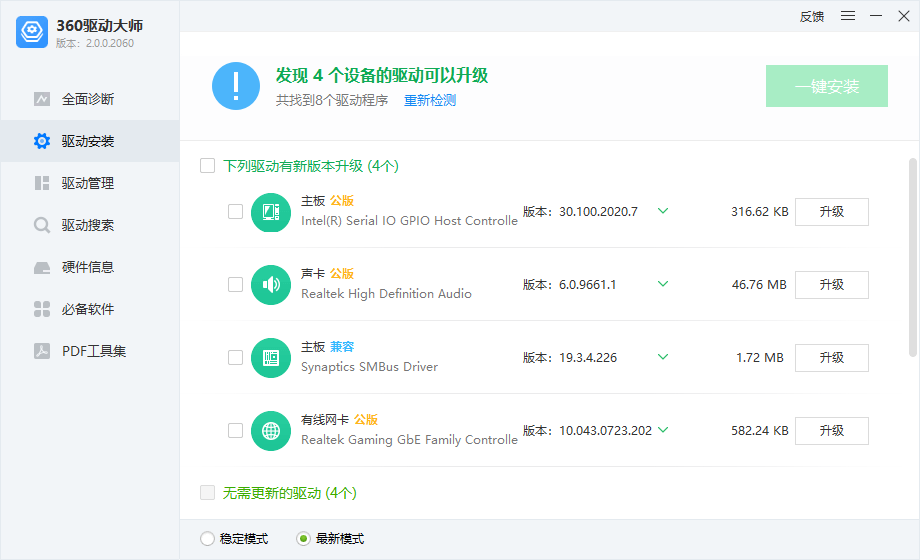Click the Realtek Gaming GbE globe icon
The height and width of the screenshot is (560, 920).
click(x=271, y=431)
